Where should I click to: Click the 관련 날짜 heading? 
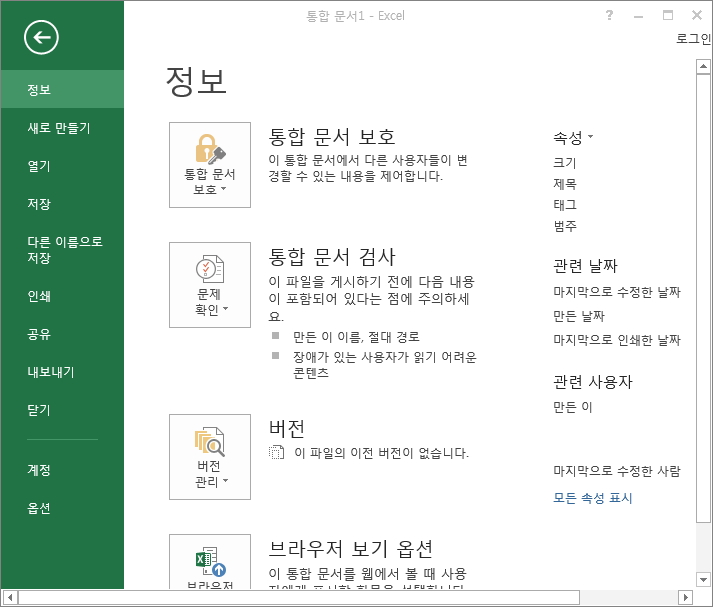click(x=585, y=266)
